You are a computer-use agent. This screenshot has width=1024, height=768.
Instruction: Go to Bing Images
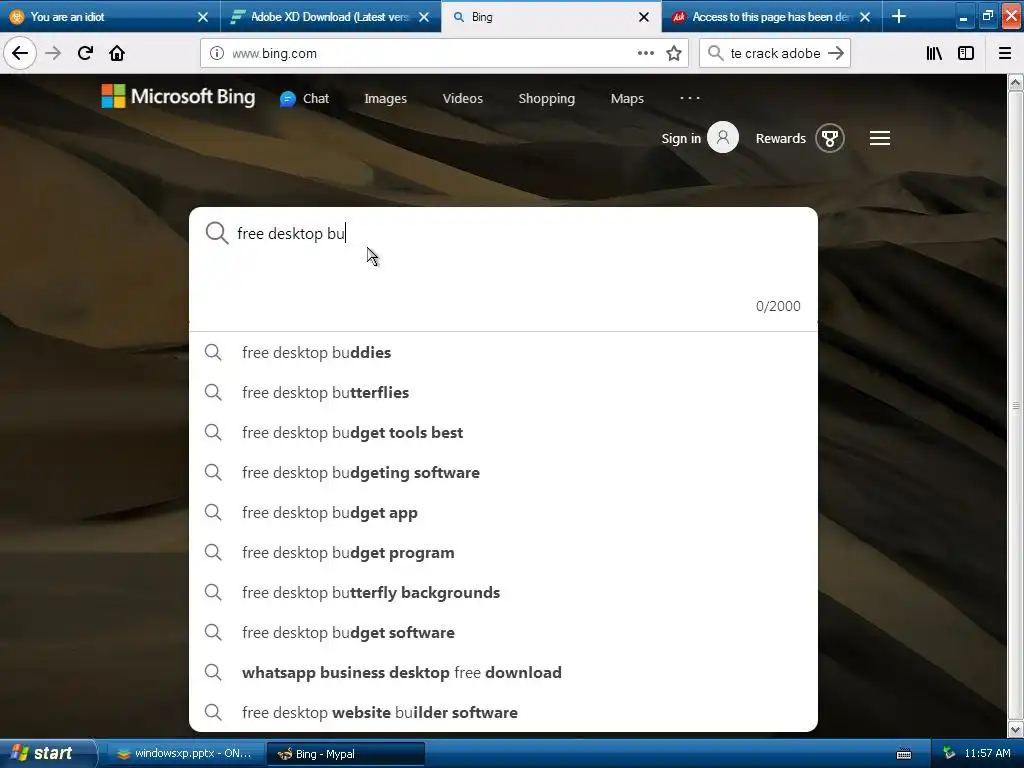(385, 99)
